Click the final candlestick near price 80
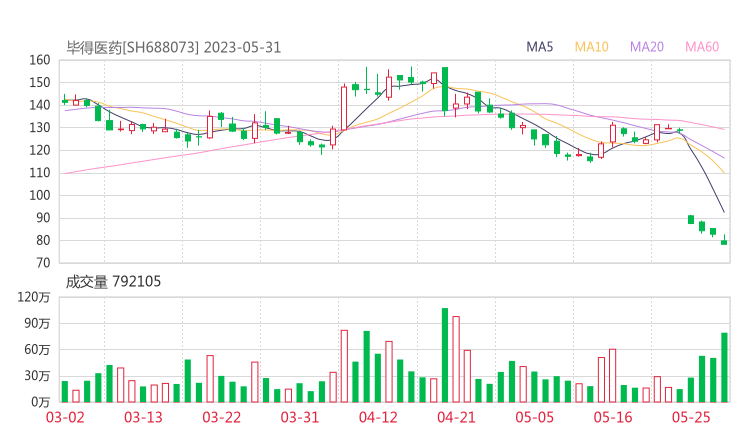The height and width of the screenshot is (440, 740). click(x=724, y=240)
